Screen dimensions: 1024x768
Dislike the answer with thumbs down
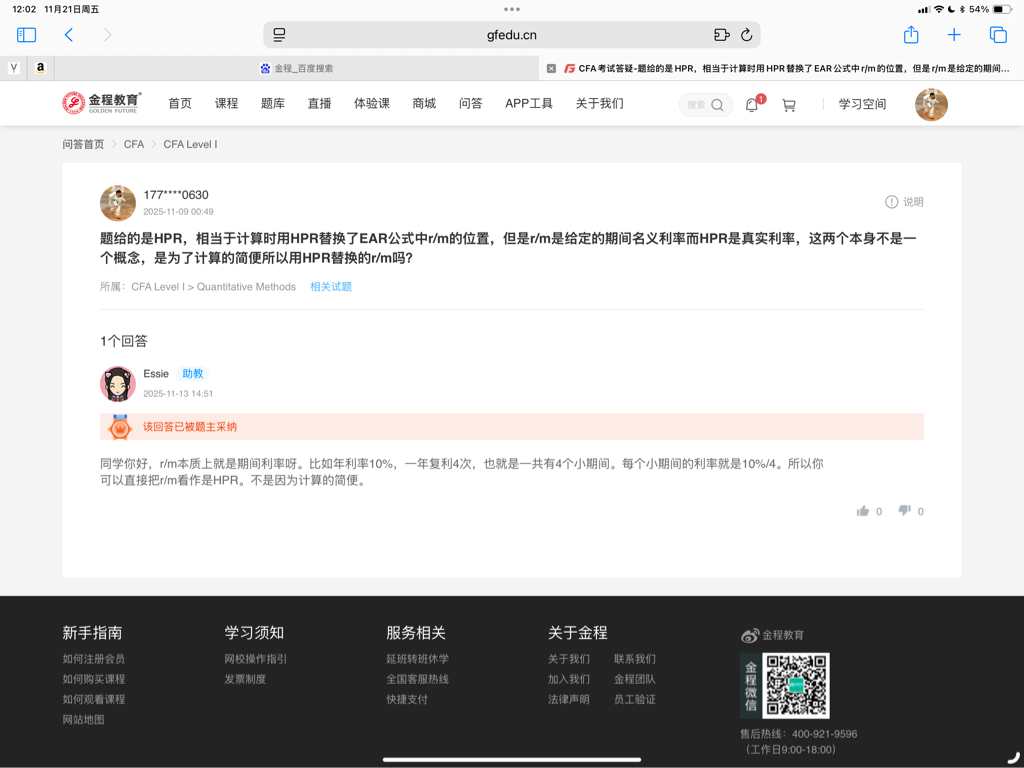tap(904, 511)
